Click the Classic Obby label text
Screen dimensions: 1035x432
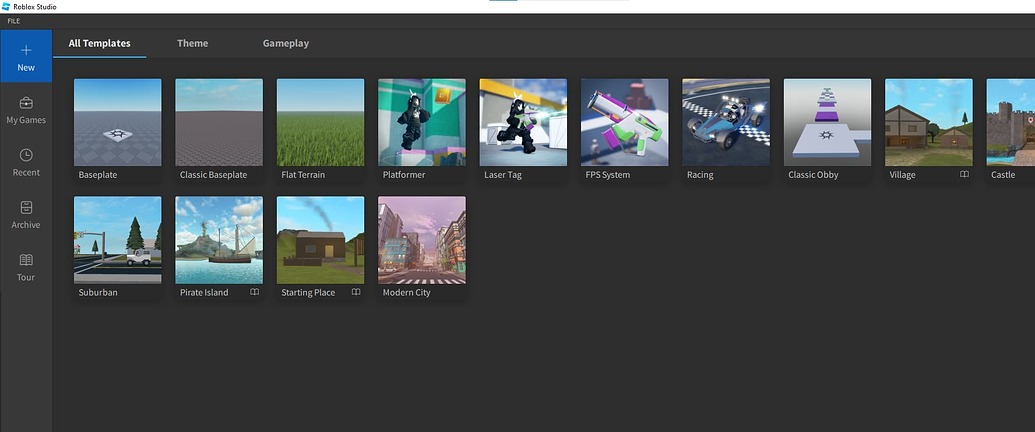point(813,175)
